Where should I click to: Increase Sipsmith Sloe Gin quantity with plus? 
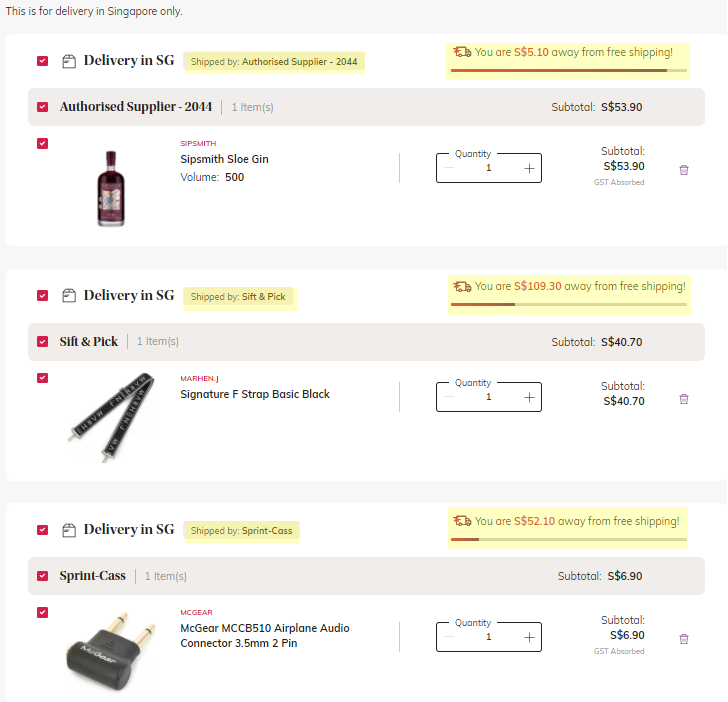[x=529, y=169]
